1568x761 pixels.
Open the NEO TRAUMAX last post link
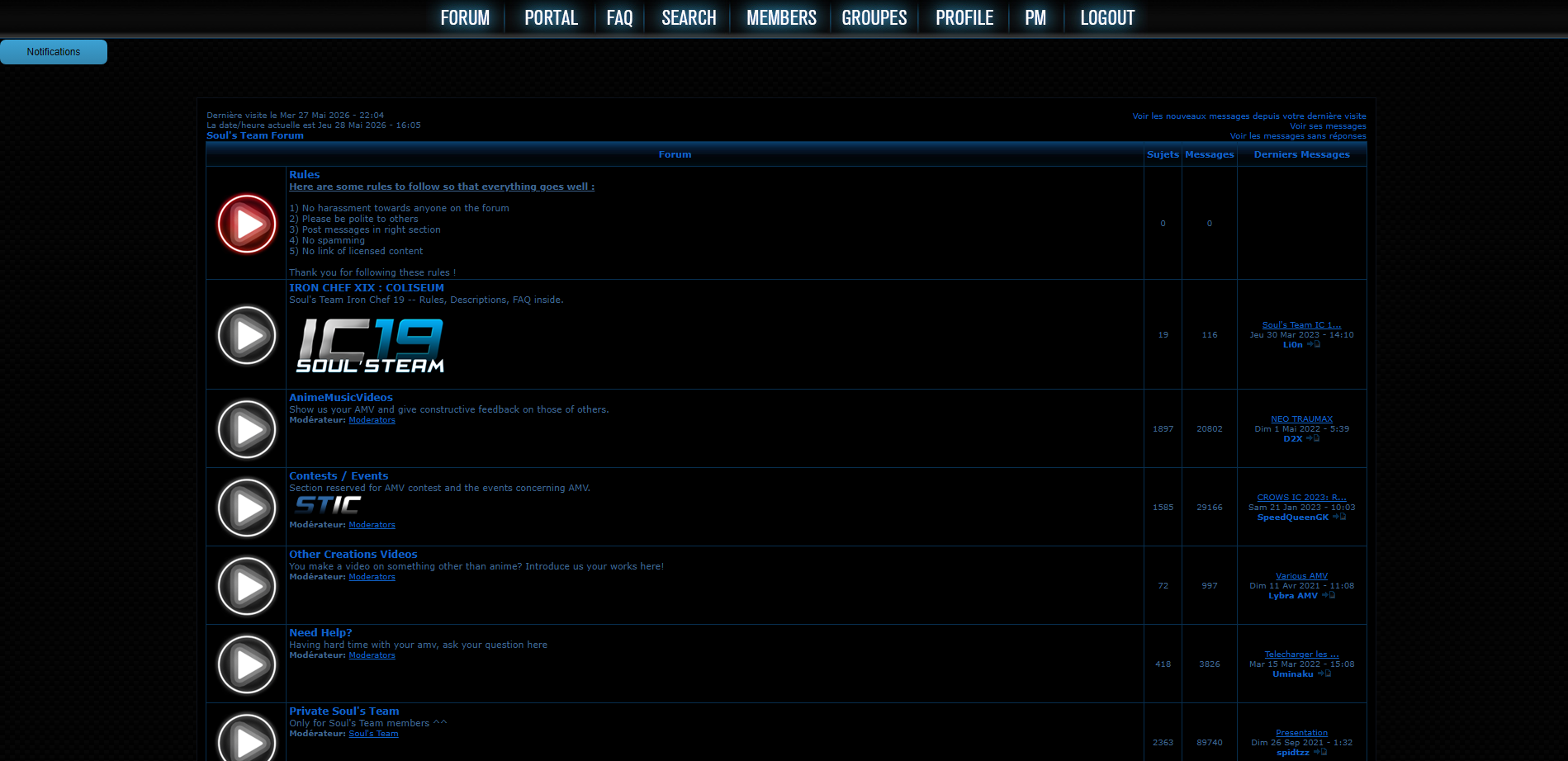(x=1301, y=419)
